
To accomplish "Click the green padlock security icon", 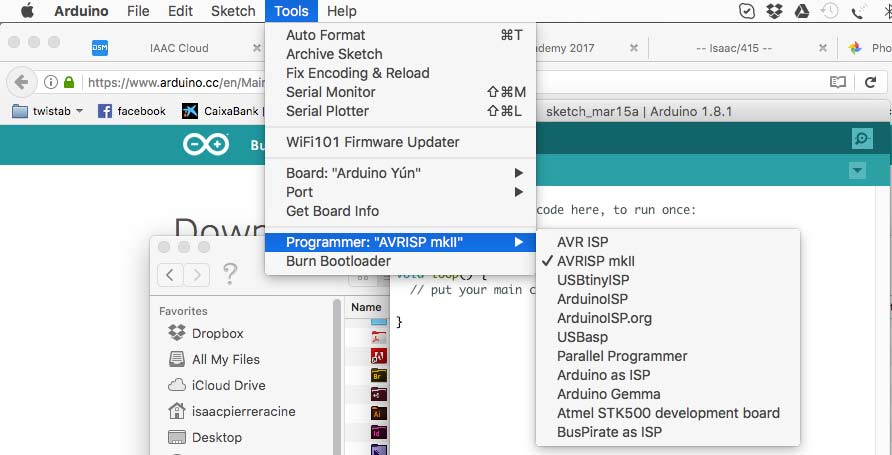I will (x=69, y=82).
